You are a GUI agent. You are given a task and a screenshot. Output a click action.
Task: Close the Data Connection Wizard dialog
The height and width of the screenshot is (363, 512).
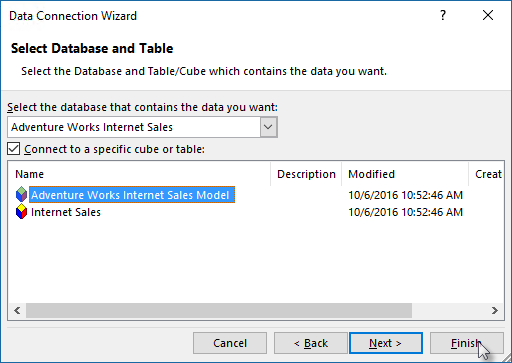click(488, 15)
